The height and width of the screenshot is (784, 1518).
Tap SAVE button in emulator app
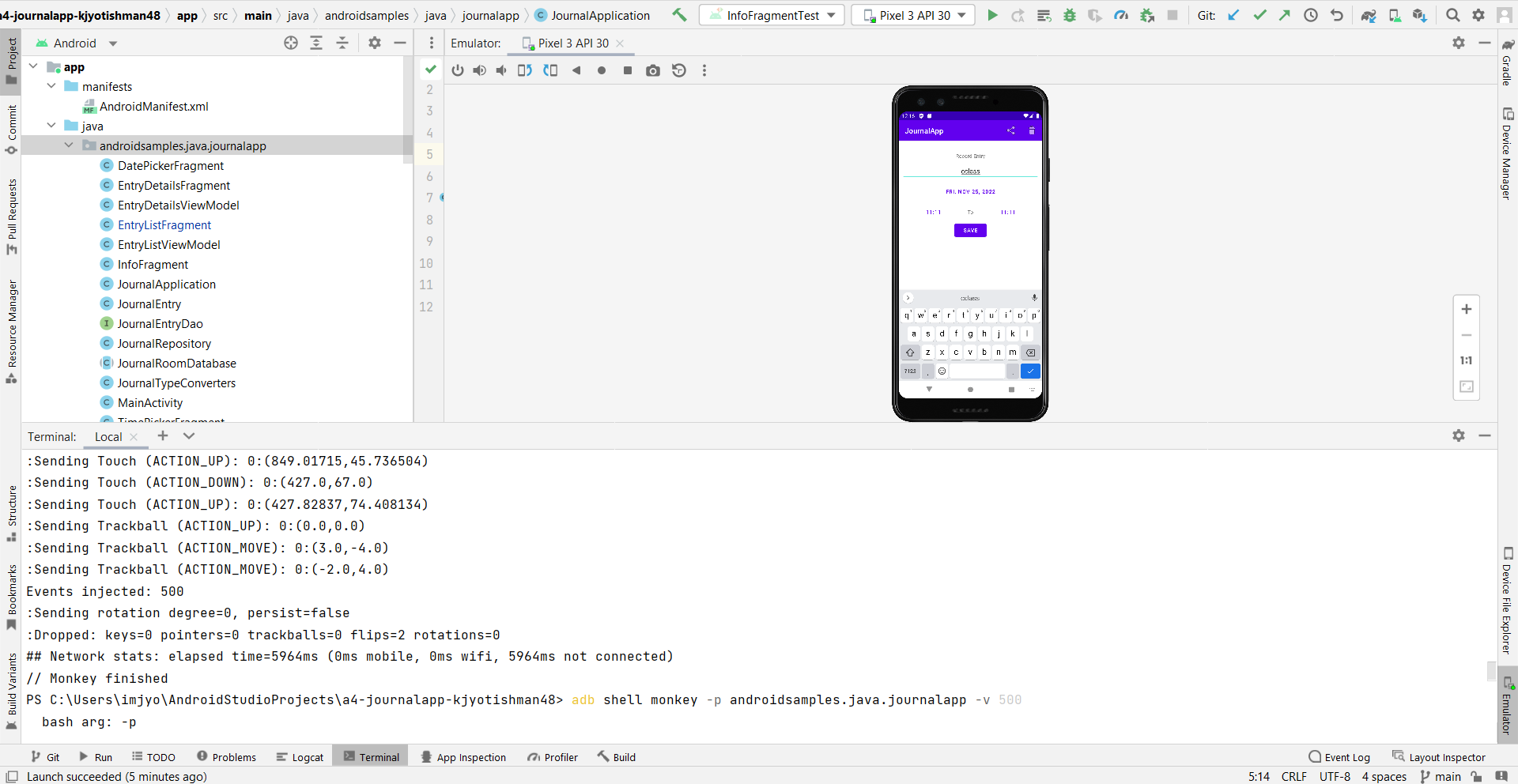coord(970,230)
